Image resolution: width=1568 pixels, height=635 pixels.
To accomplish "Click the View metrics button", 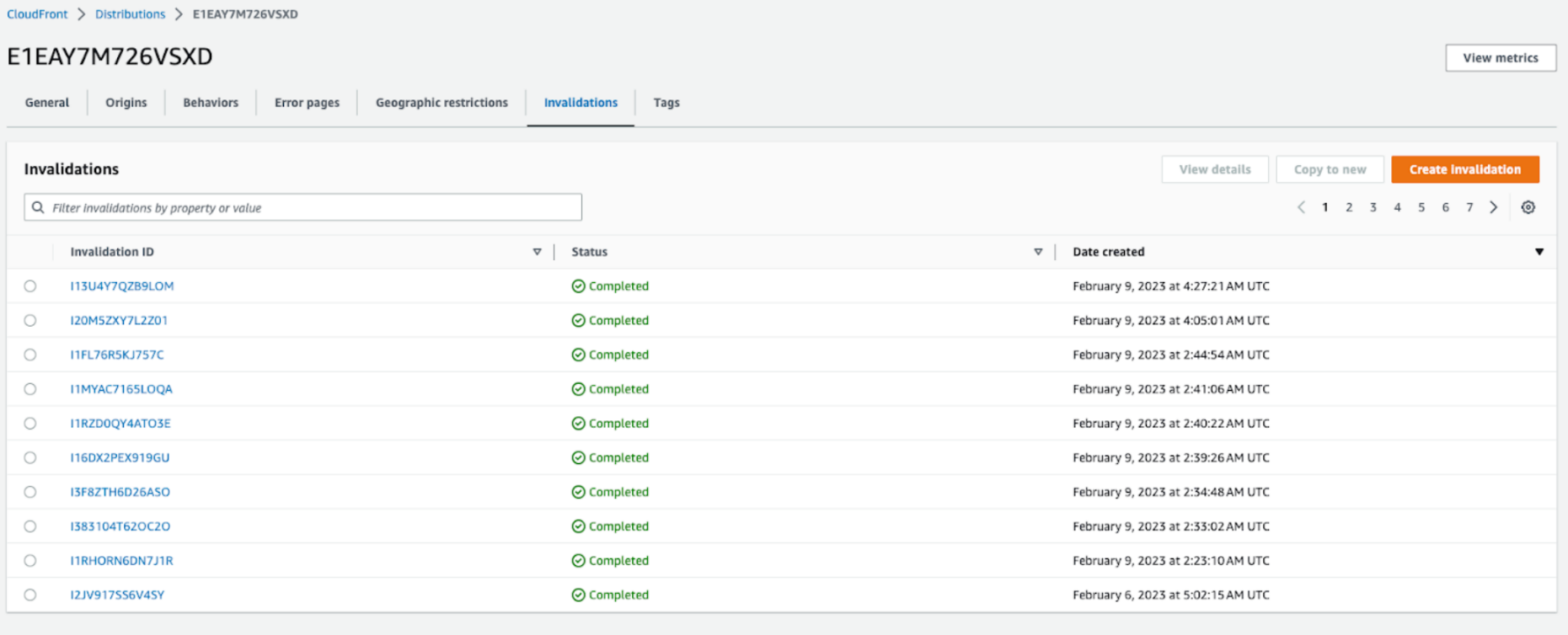I will tap(1500, 58).
